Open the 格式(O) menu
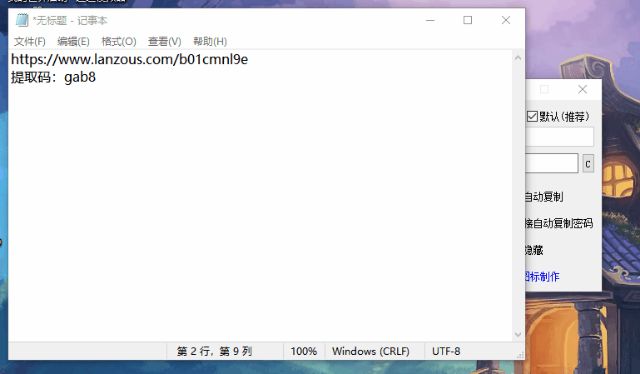Screen dimensions: 640x374 pos(118,41)
